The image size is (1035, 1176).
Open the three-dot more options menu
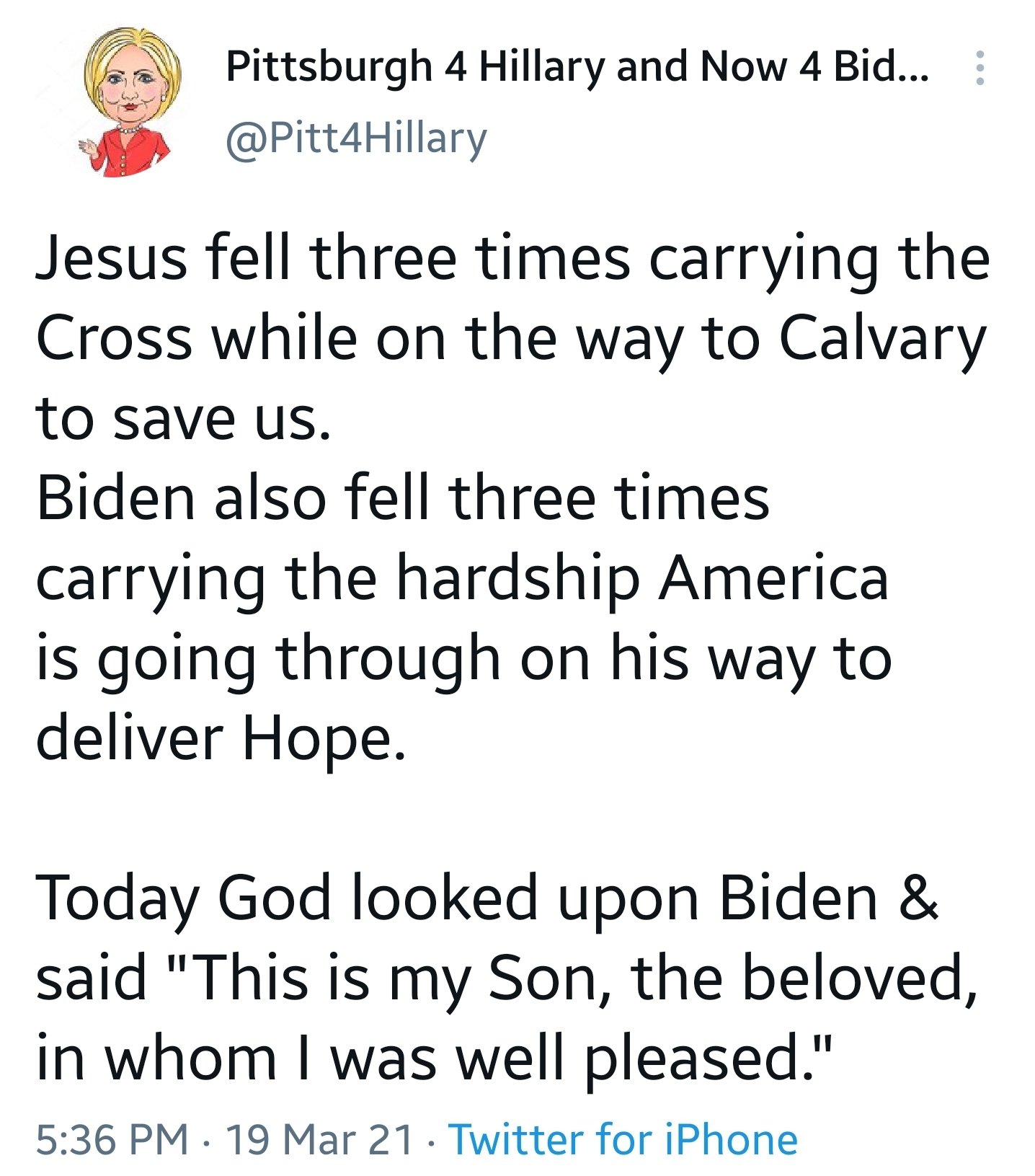tap(979, 68)
